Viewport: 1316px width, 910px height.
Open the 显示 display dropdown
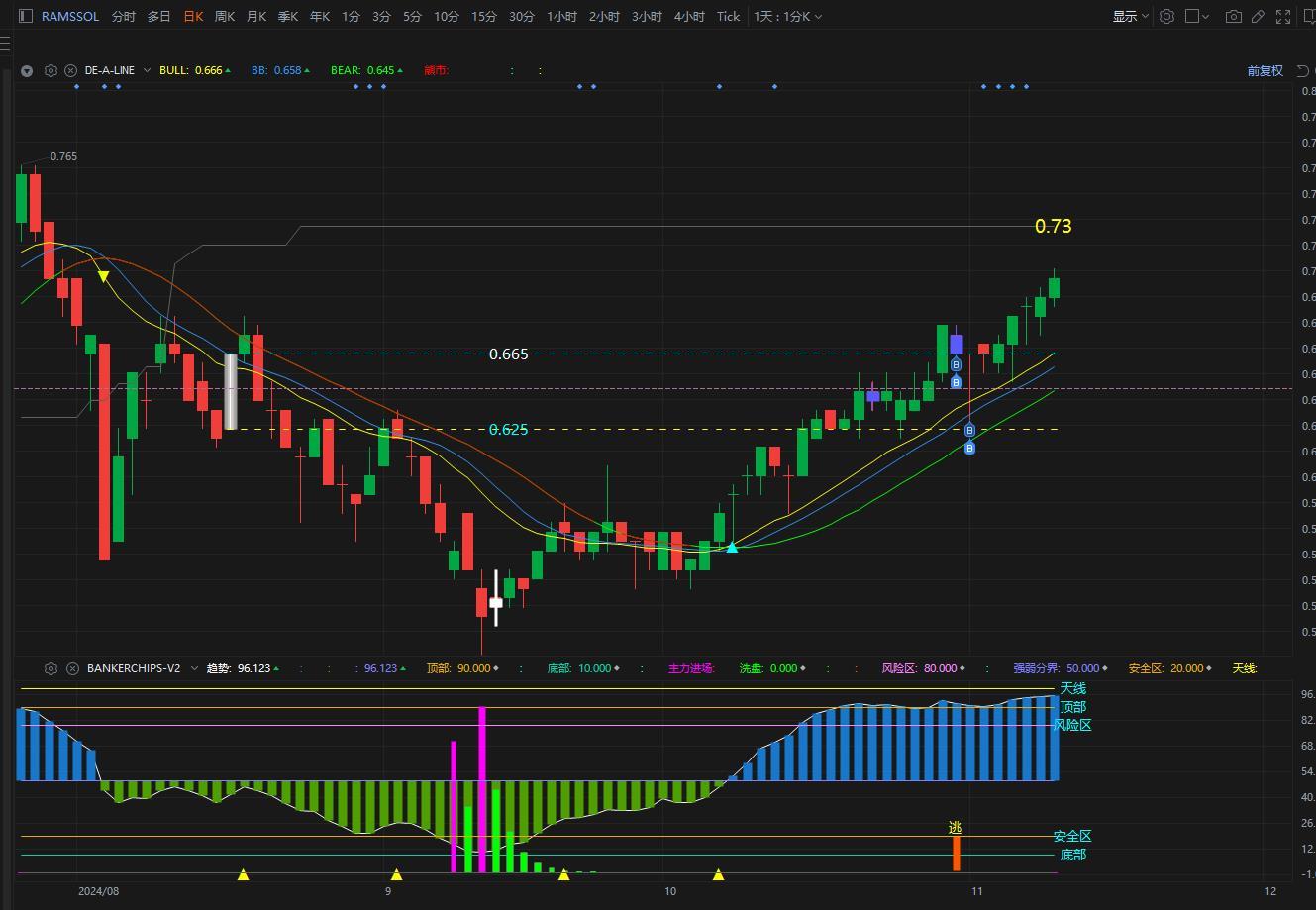(x=1130, y=16)
